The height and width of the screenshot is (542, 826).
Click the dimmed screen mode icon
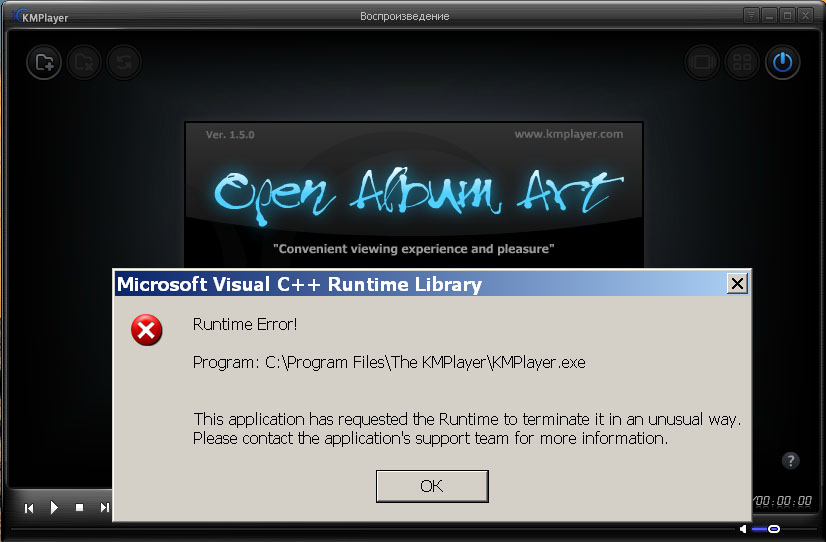(x=702, y=63)
